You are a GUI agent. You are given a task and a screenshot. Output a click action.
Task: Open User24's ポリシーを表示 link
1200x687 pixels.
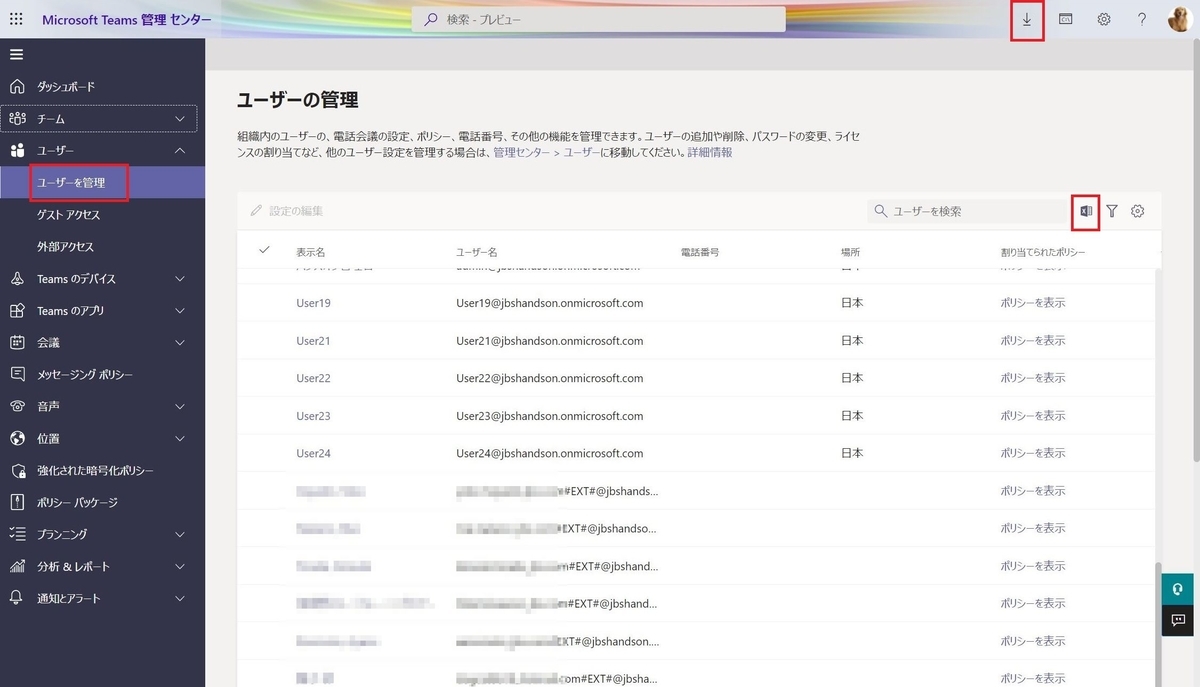point(1033,453)
